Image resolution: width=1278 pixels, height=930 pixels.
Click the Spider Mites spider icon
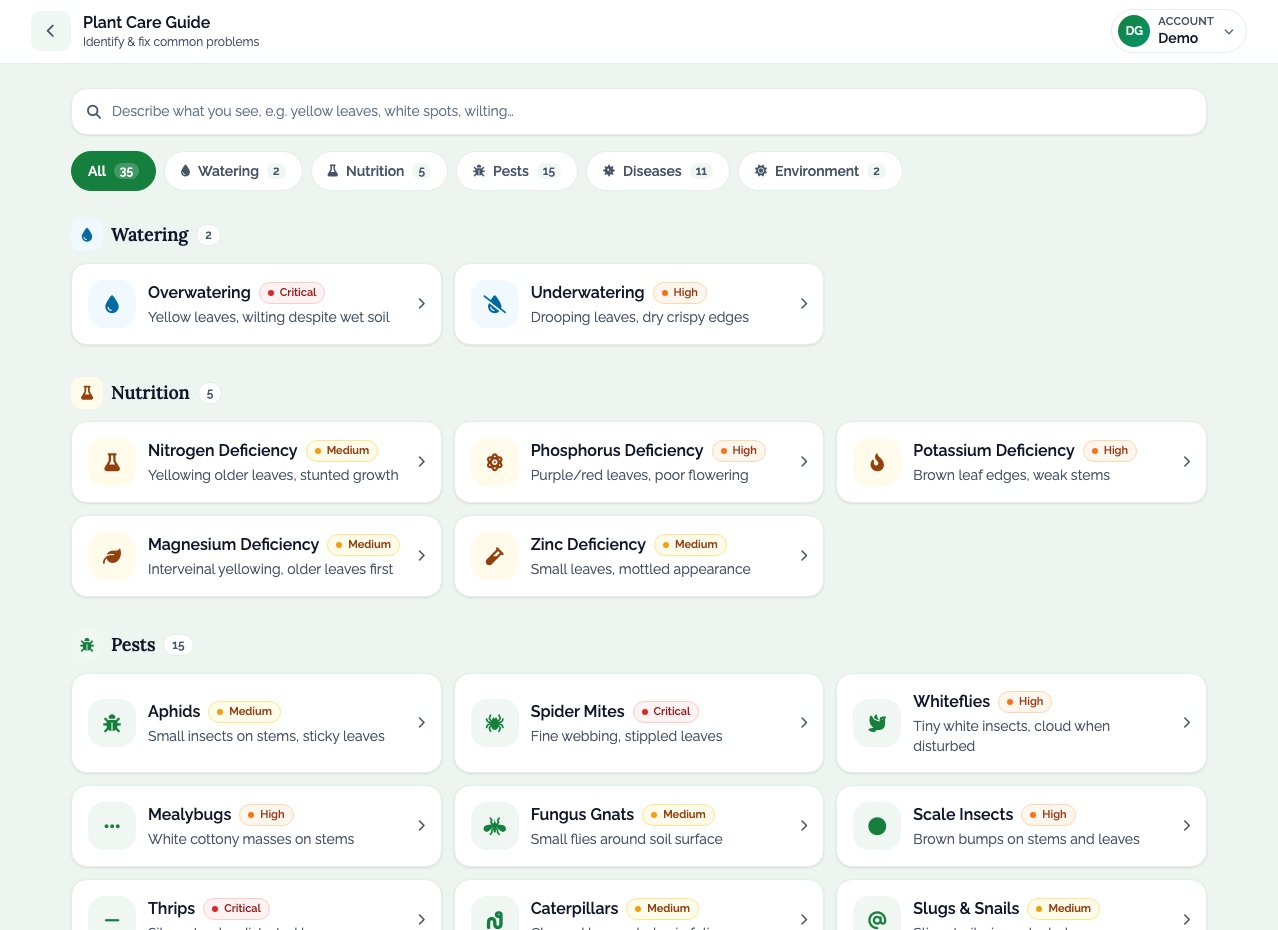(x=495, y=723)
